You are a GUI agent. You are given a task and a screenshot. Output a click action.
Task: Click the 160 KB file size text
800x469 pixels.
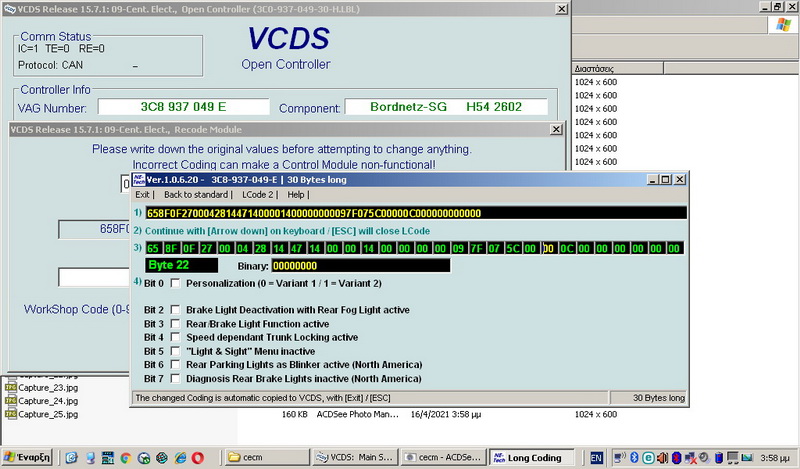(294, 414)
